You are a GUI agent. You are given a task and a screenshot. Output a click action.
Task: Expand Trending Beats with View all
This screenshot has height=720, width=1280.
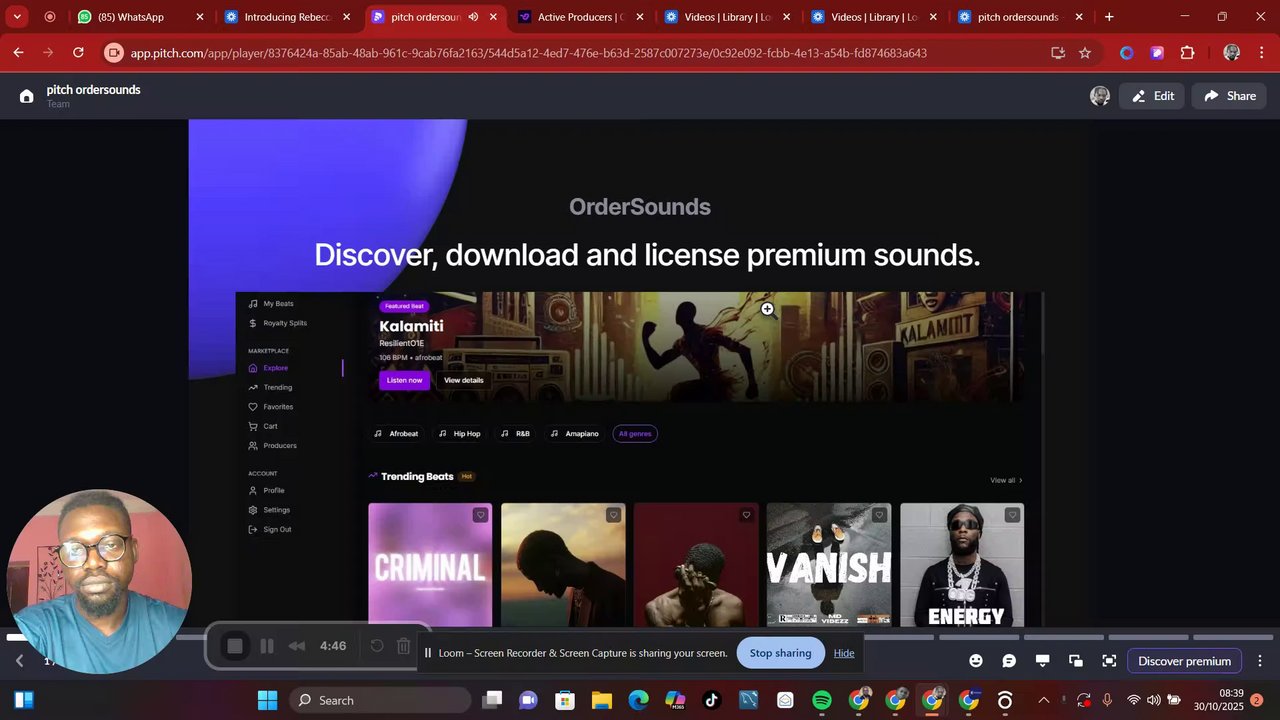click(1006, 480)
